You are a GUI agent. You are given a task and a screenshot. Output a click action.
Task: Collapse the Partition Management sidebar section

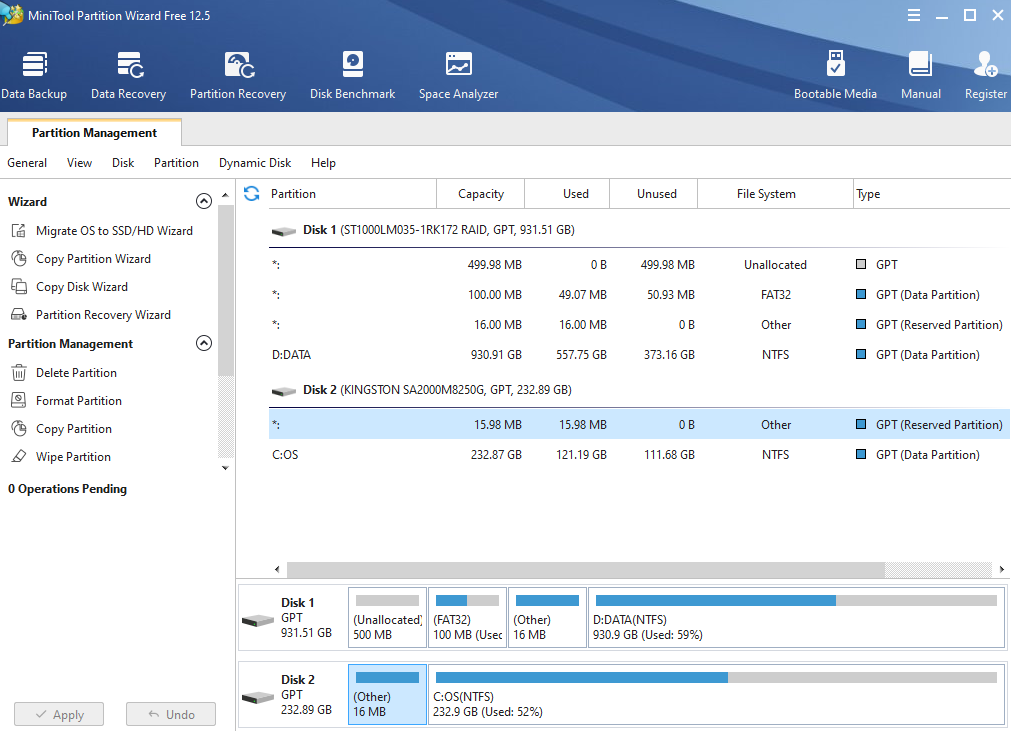(x=204, y=343)
